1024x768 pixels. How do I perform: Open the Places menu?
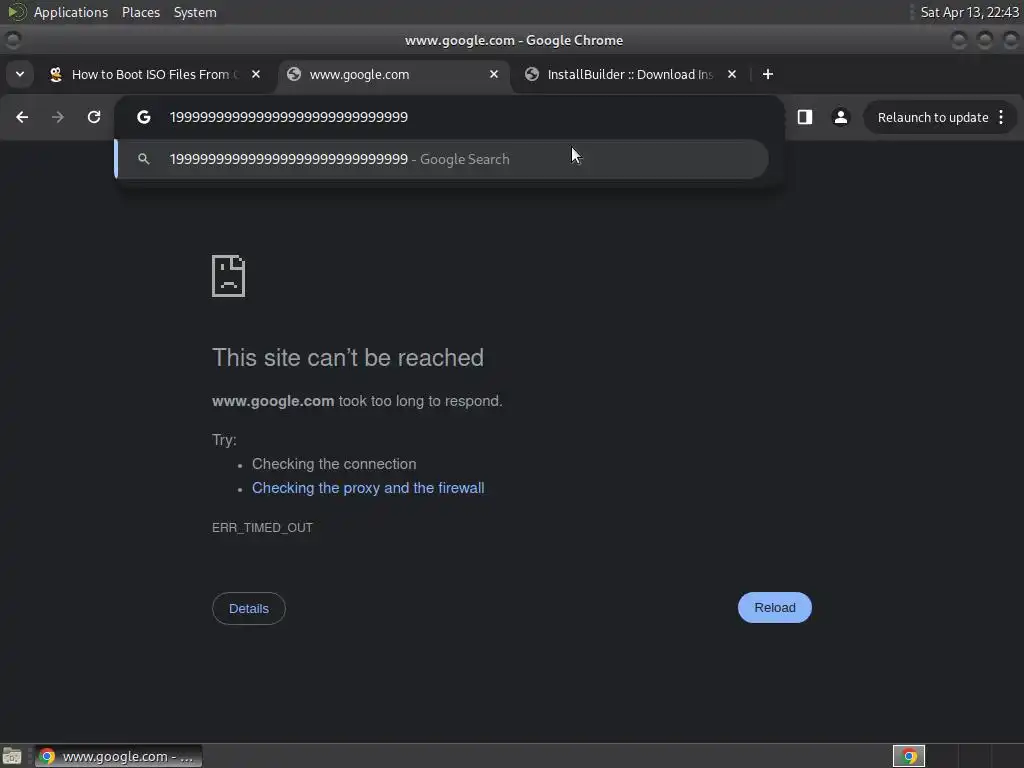(141, 12)
